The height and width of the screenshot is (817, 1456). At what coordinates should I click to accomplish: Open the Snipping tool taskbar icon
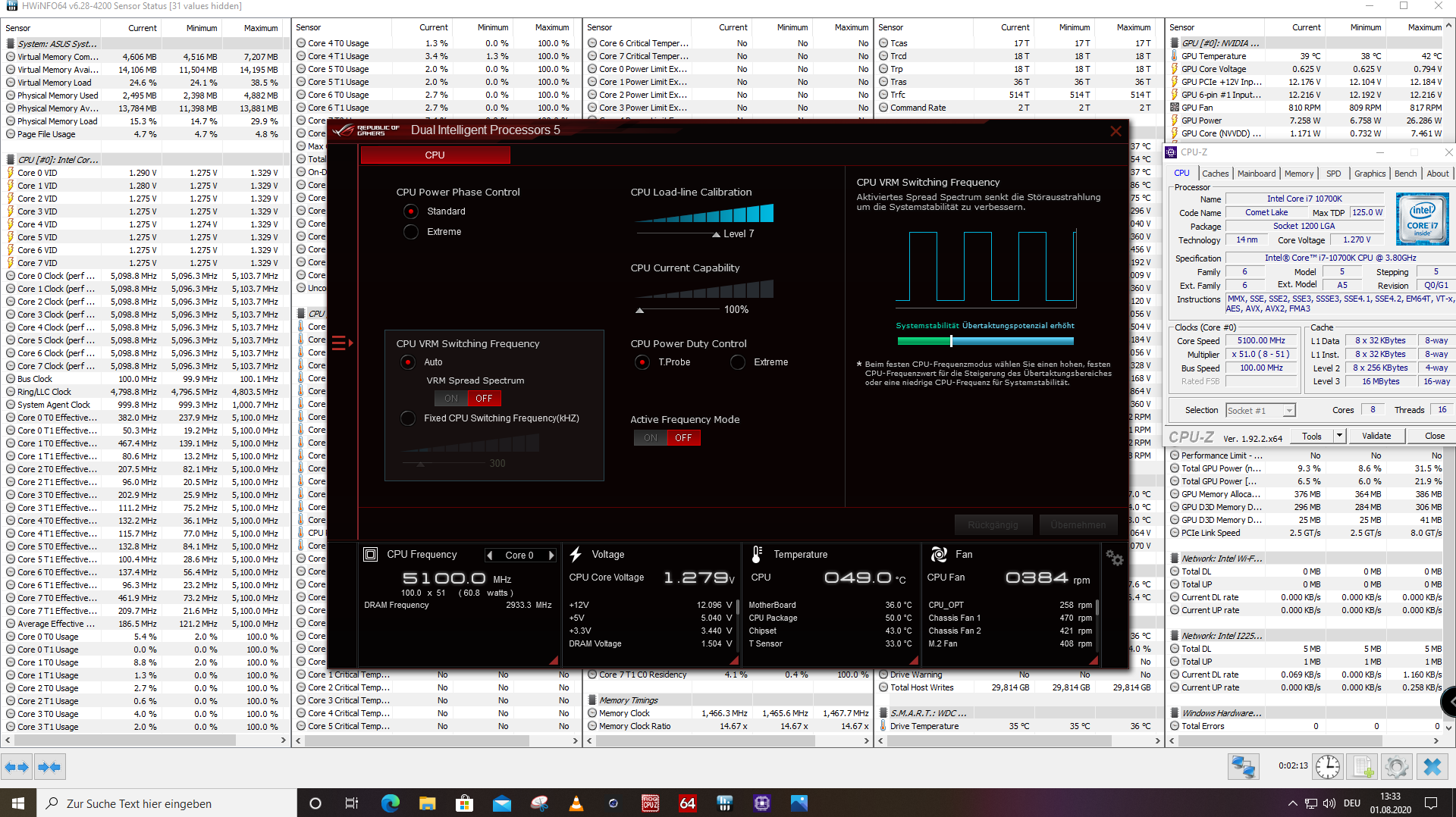(x=538, y=803)
